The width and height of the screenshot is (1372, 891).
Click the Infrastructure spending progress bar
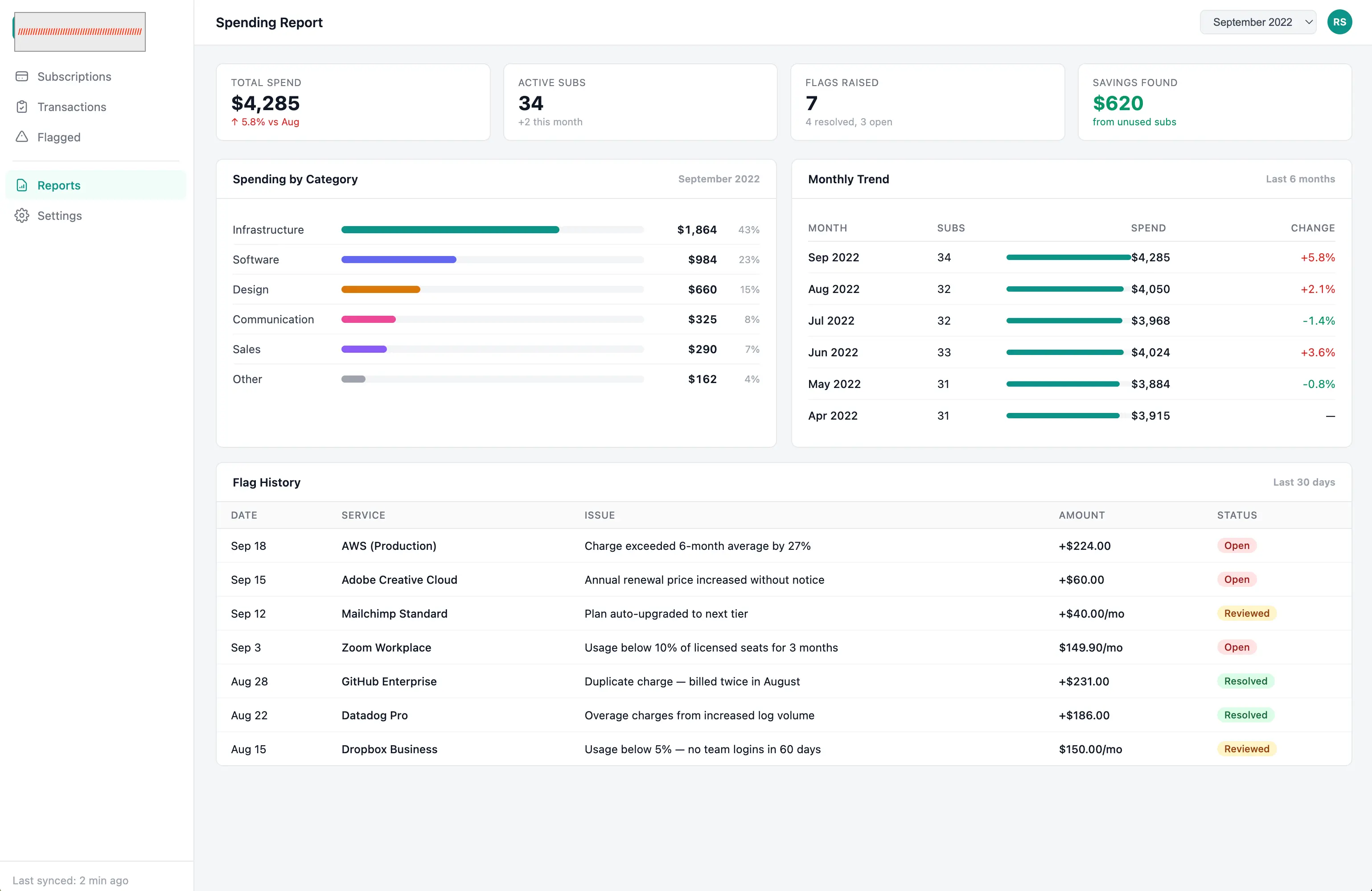(492, 230)
